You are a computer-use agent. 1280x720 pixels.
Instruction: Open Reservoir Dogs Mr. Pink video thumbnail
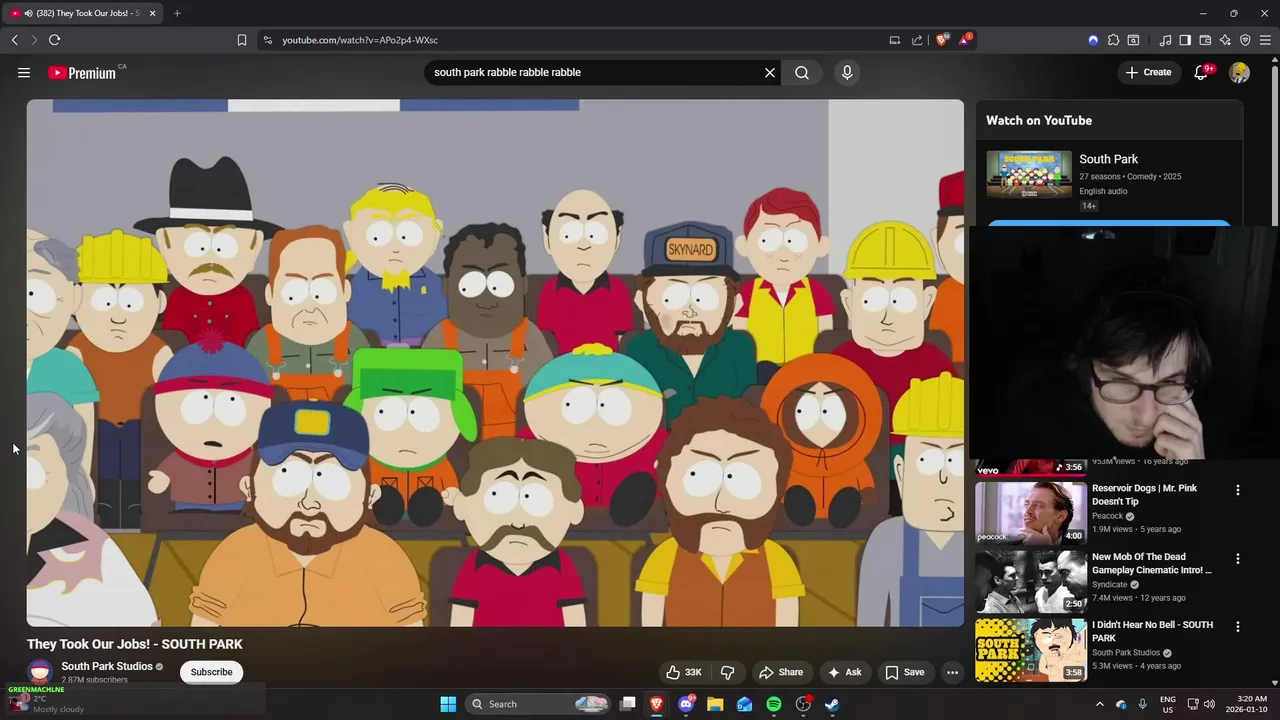[1031, 512]
